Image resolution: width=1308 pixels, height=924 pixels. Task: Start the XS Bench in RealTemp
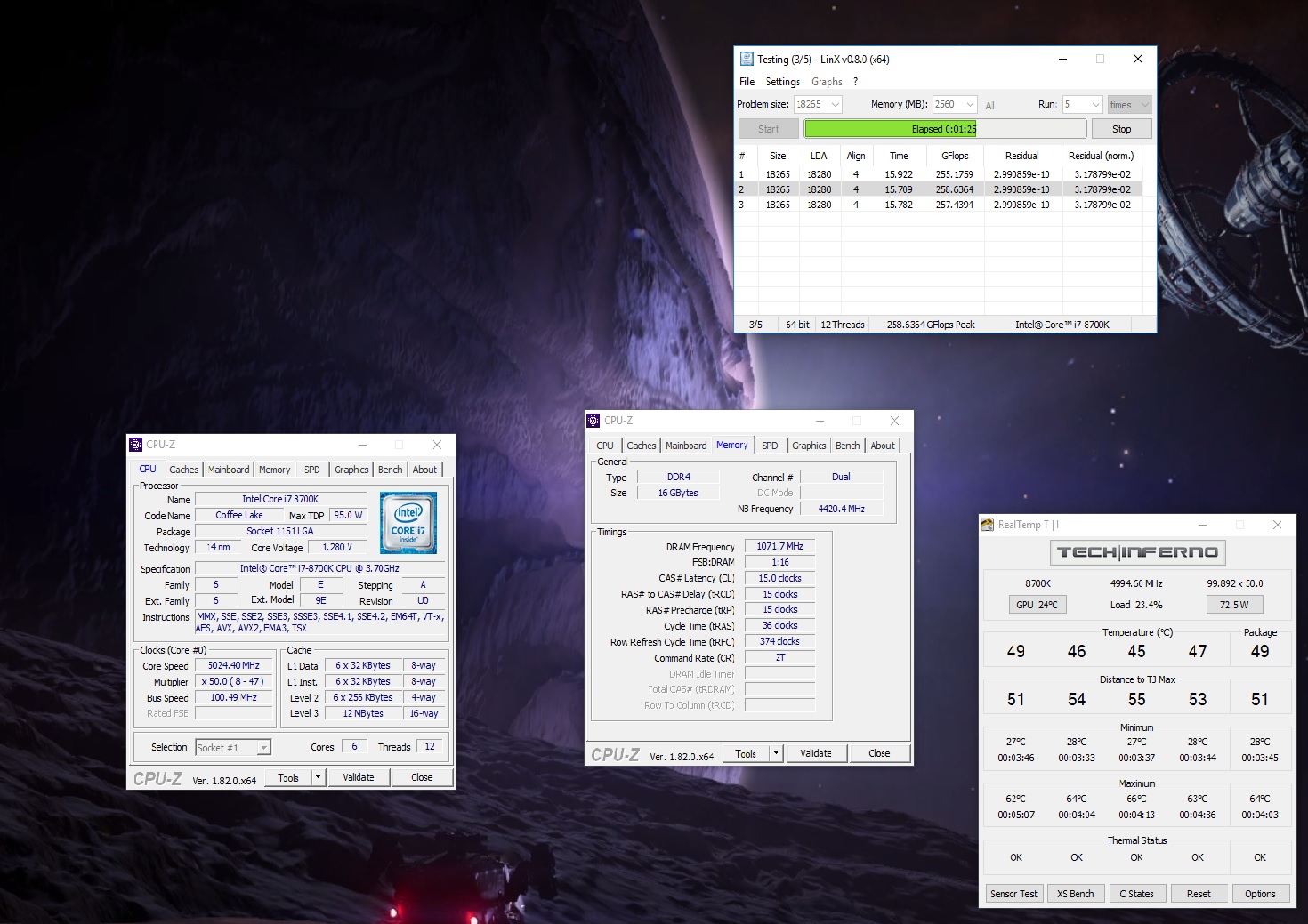click(x=1076, y=894)
